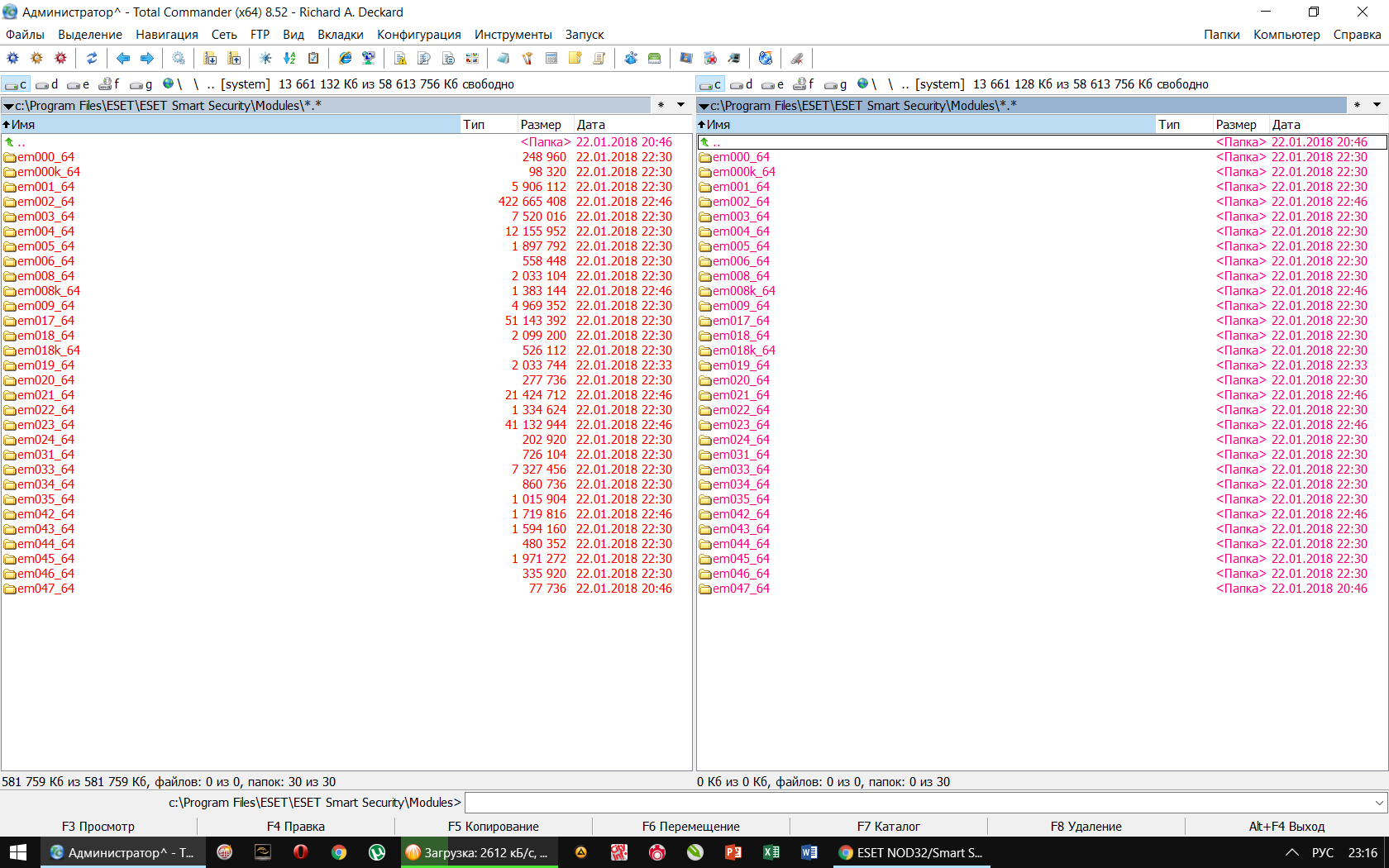Click the F8 Удаление button
The height and width of the screenshot is (868, 1389).
click(x=1086, y=827)
